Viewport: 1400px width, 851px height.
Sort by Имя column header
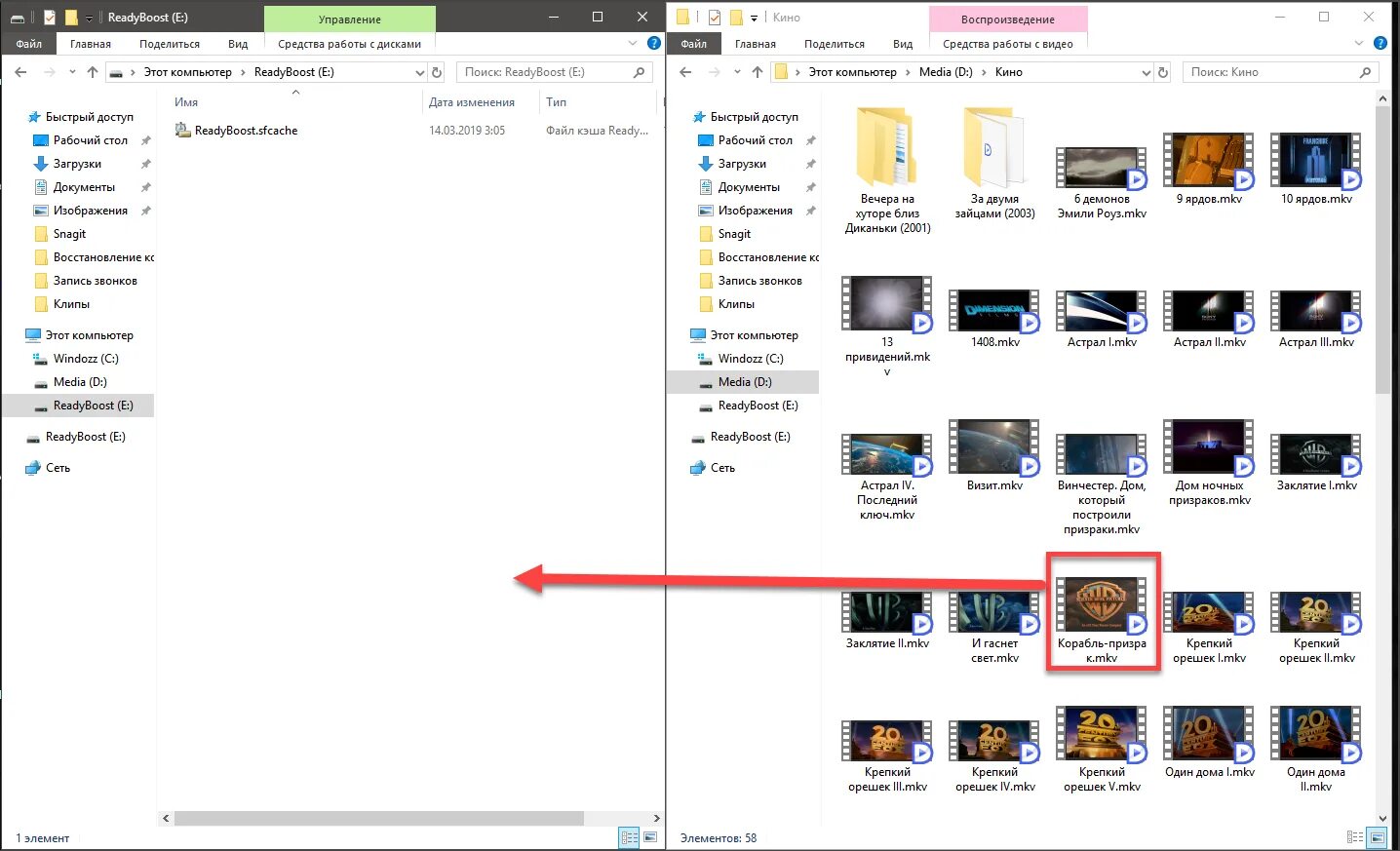tap(186, 102)
